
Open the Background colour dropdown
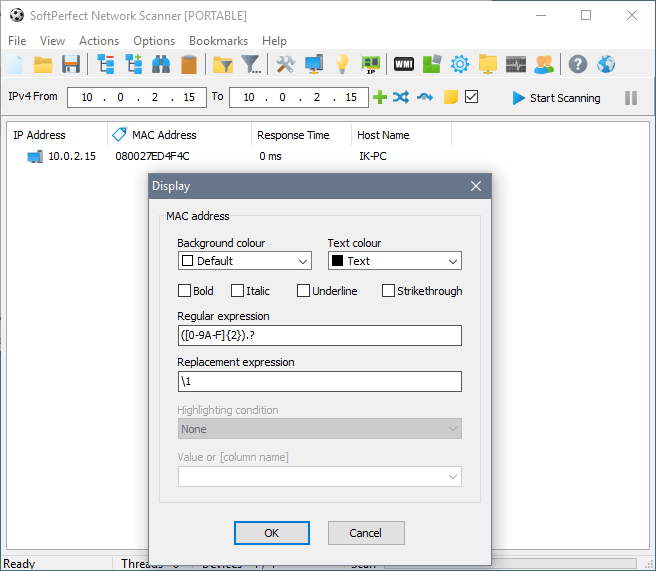pos(245,261)
